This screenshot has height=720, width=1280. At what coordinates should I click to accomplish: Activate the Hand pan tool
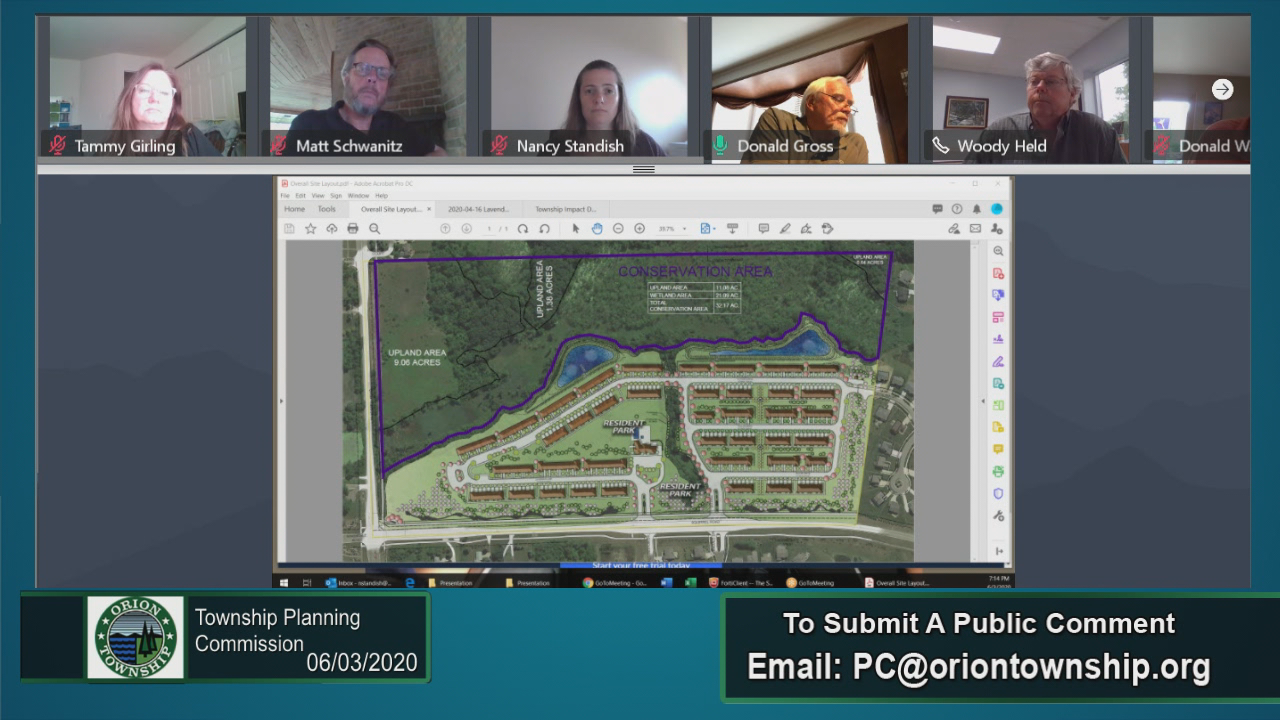coord(597,229)
